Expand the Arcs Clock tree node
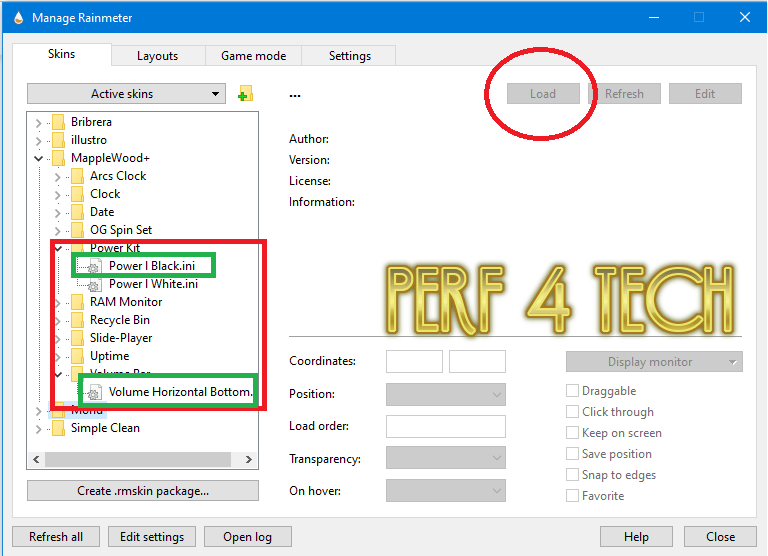The image size is (768, 556). (x=57, y=177)
